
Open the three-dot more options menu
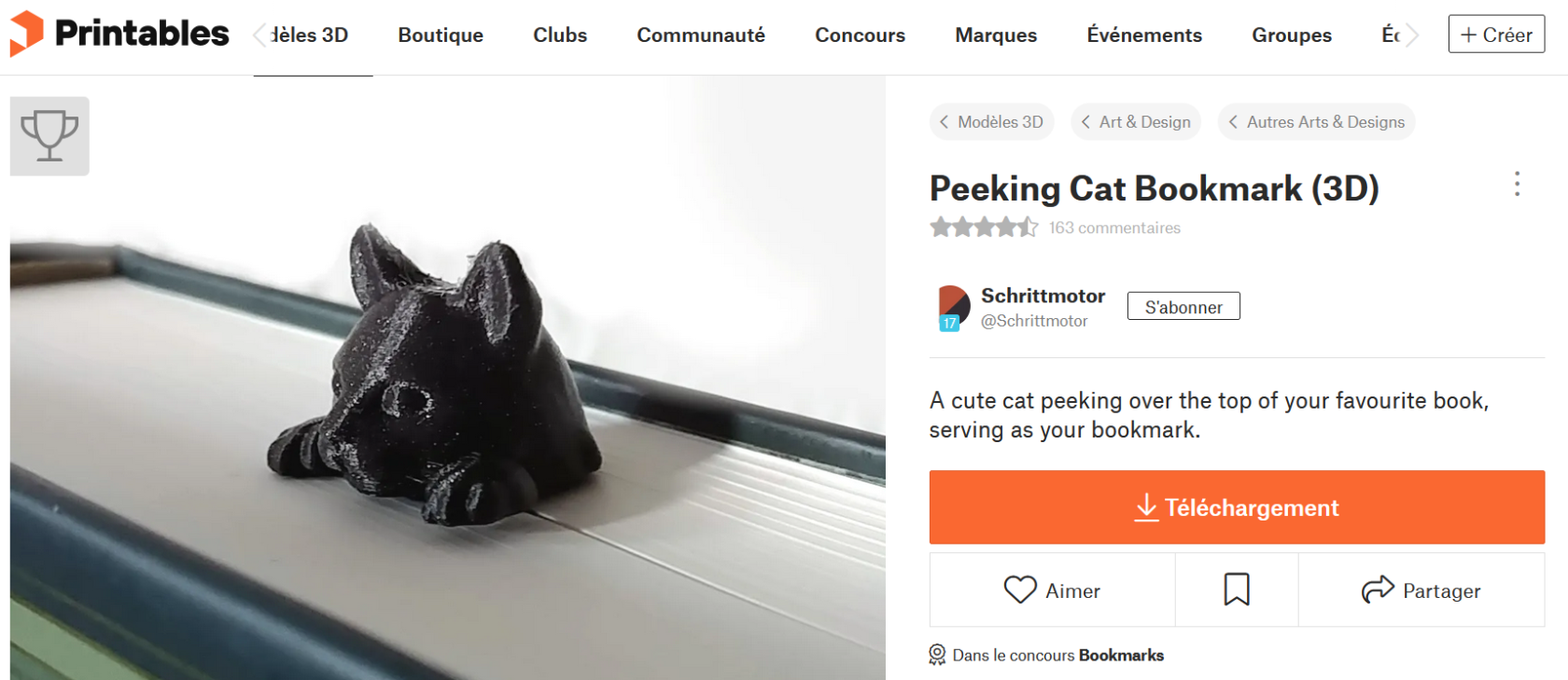pyautogui.click(x=1517, y=184)
